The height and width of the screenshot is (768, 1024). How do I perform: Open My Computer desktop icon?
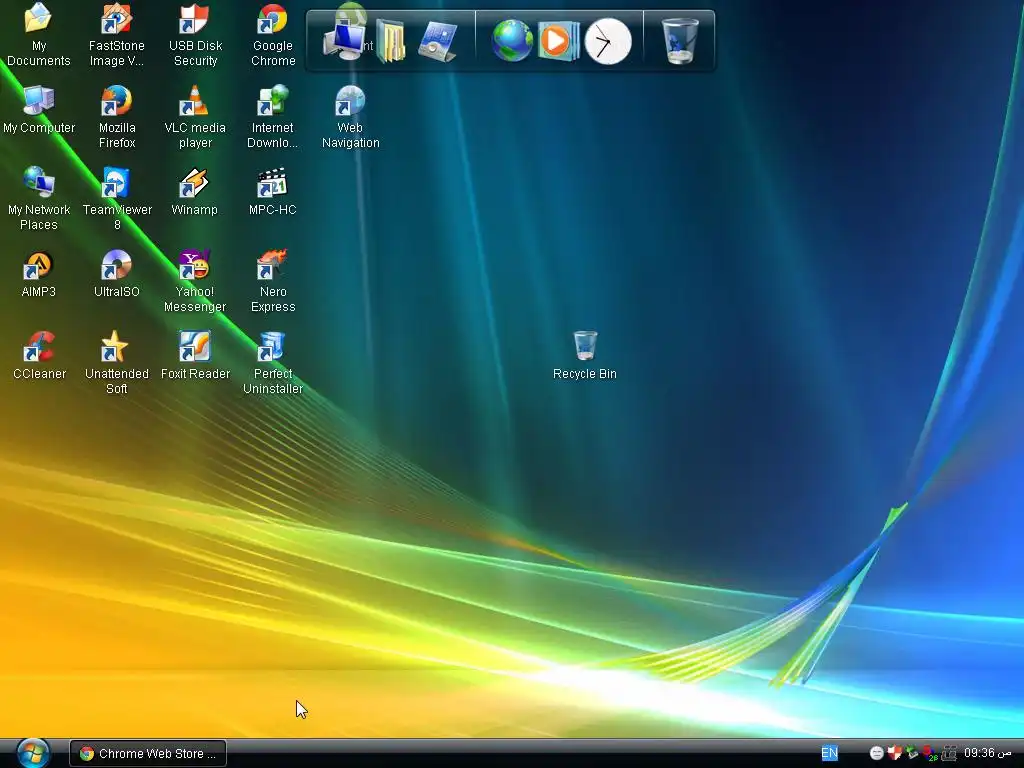click(x=39, y=109)
